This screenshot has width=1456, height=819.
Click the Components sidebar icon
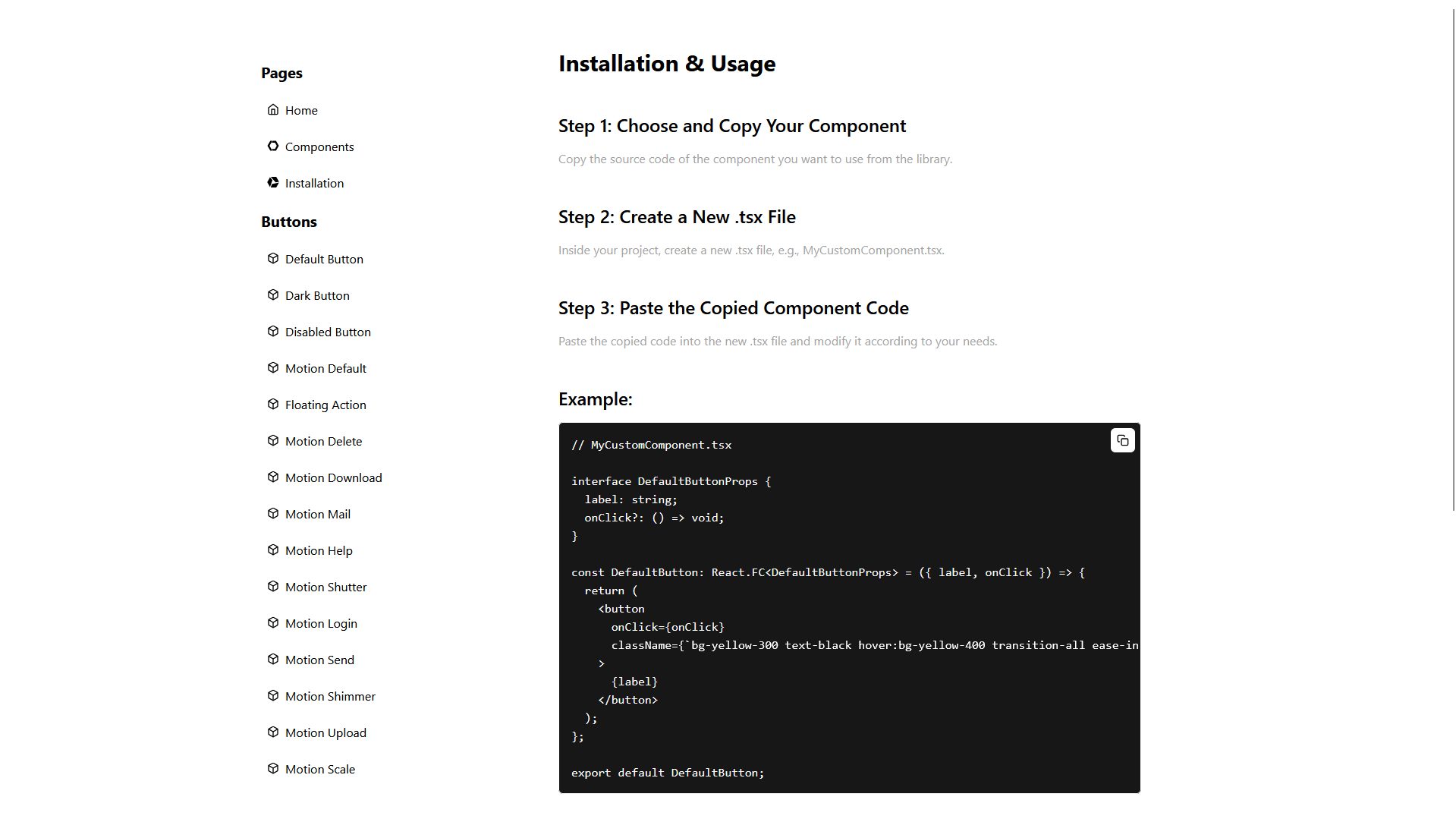(x=273, y=146)
